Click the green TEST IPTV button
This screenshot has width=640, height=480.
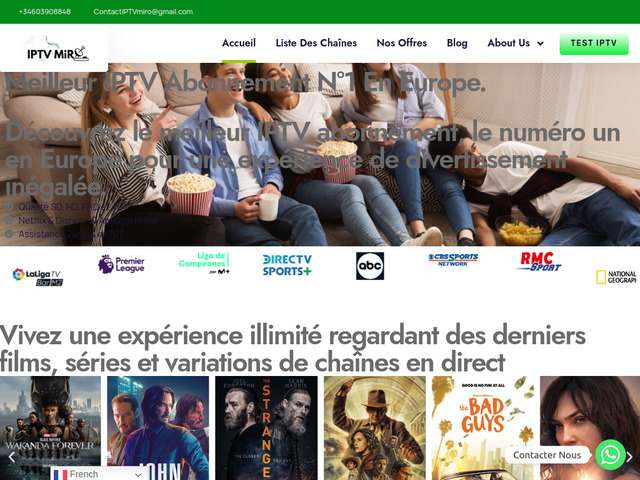click(x=594, y=44)
